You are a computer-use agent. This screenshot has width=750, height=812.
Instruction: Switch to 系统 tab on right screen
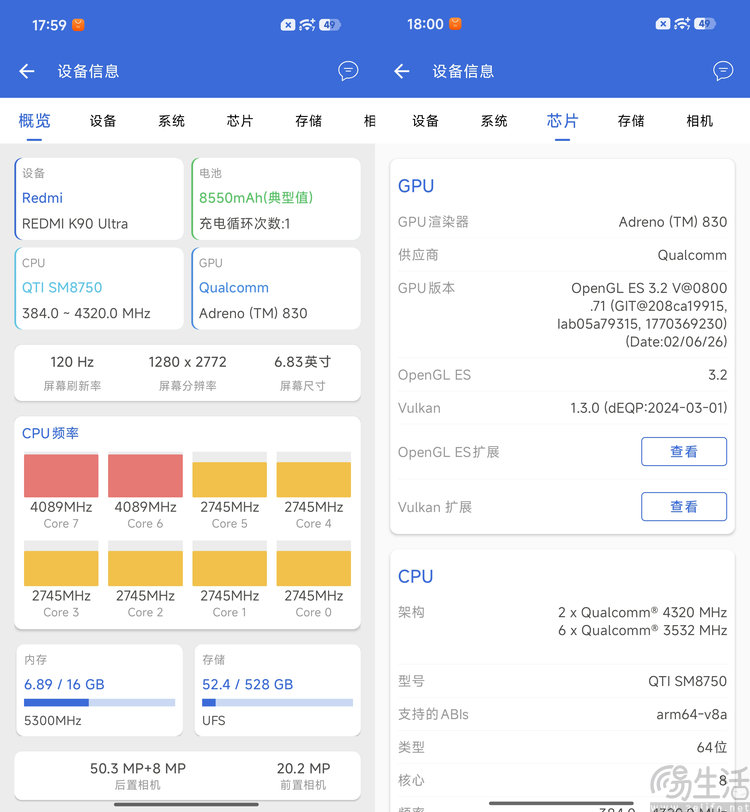click(x=494, y=121)
